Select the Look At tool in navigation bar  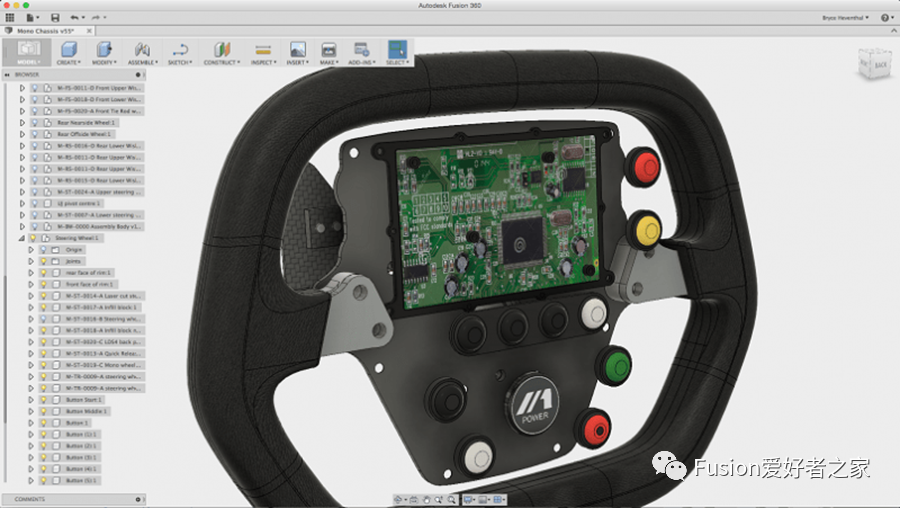[x=414, y=499]
